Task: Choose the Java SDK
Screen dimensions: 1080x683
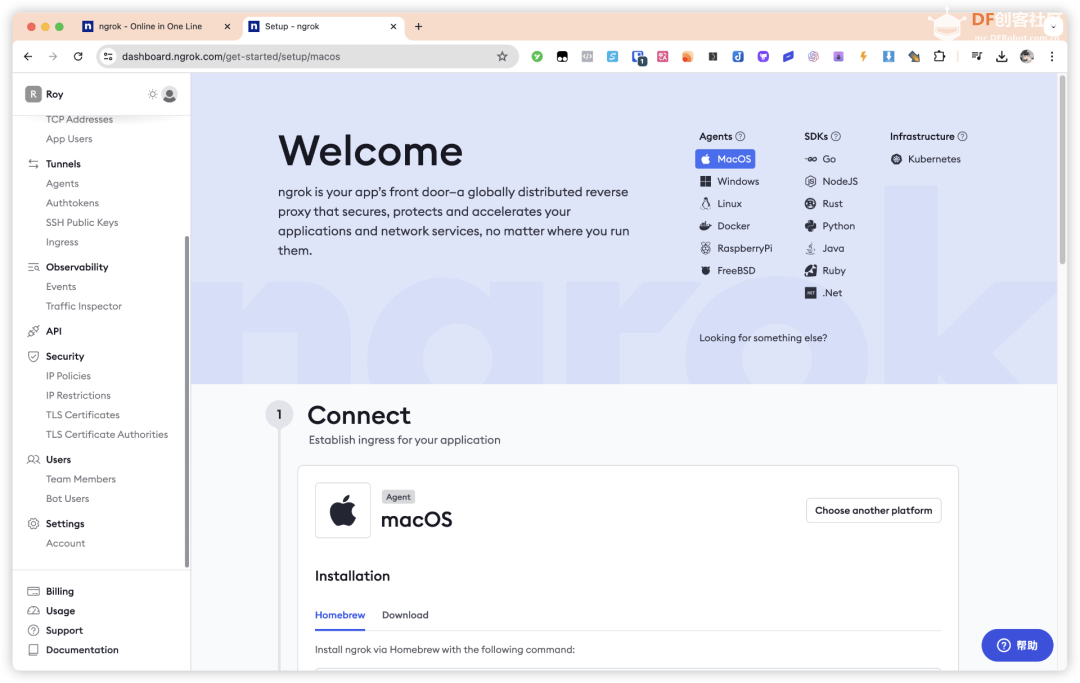Action: 824,249
